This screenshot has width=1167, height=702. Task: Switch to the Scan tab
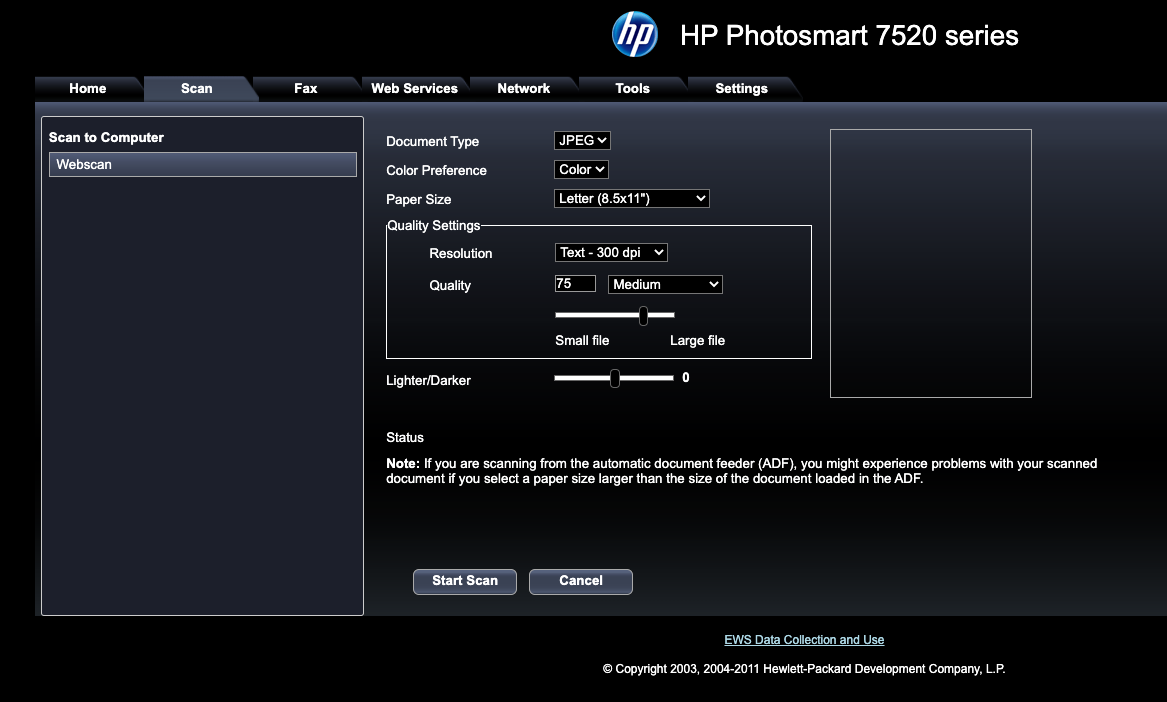coord(196,88)
